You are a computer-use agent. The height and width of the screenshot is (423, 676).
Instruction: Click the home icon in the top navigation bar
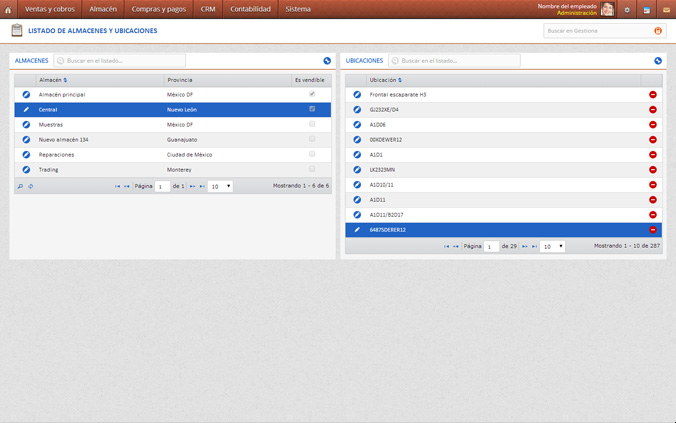tap(8, 9)
